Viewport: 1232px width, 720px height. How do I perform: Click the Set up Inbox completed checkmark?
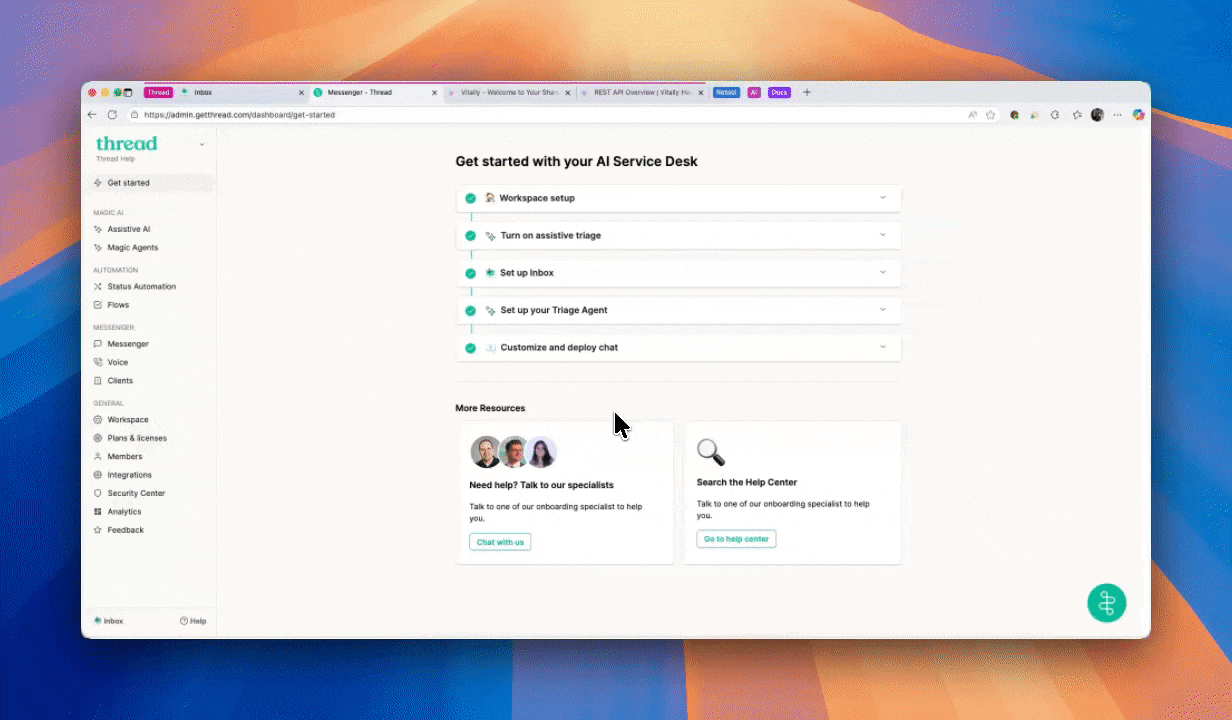470,273
